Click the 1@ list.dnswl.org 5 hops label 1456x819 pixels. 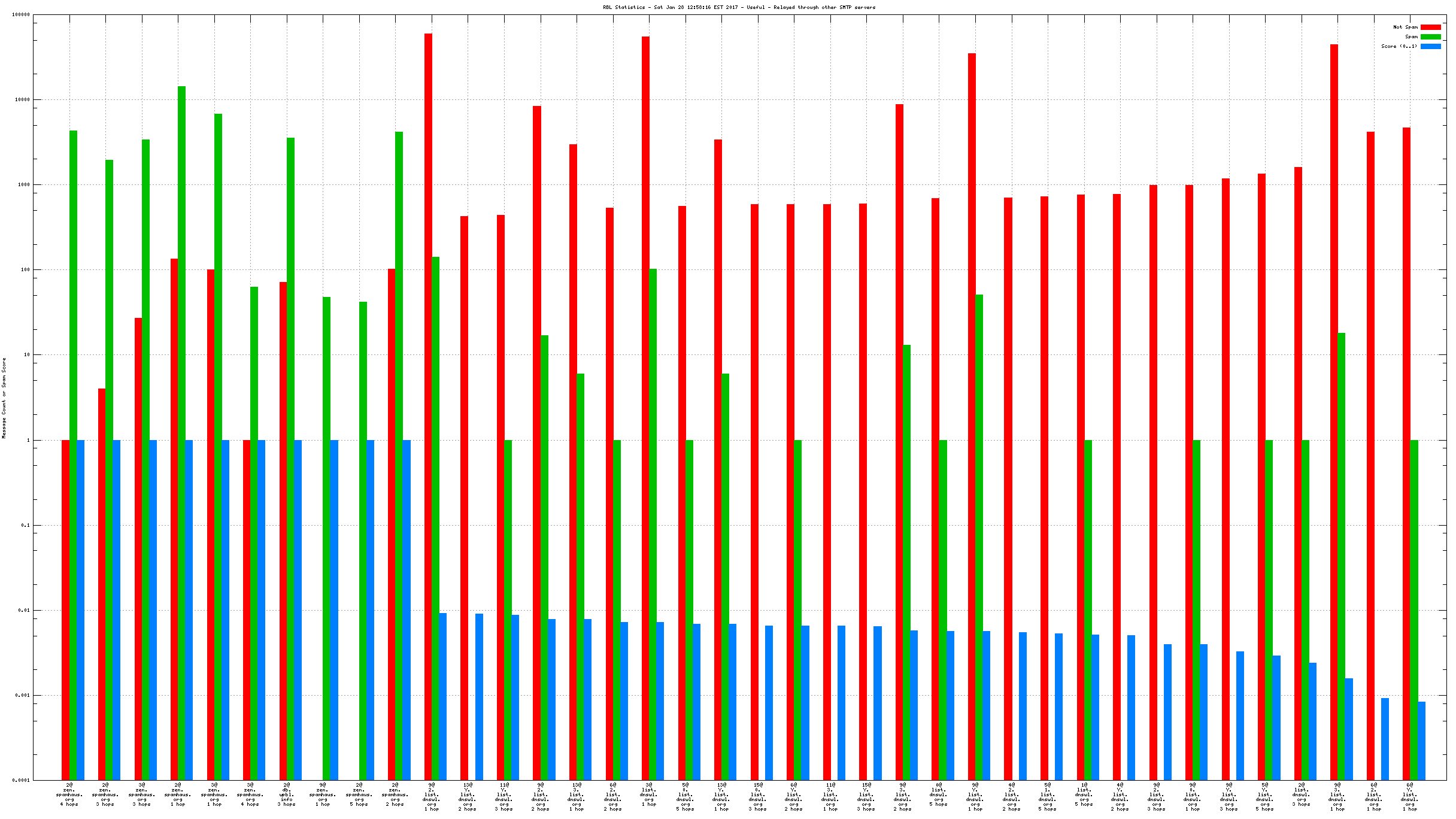tap(1084, 794)
